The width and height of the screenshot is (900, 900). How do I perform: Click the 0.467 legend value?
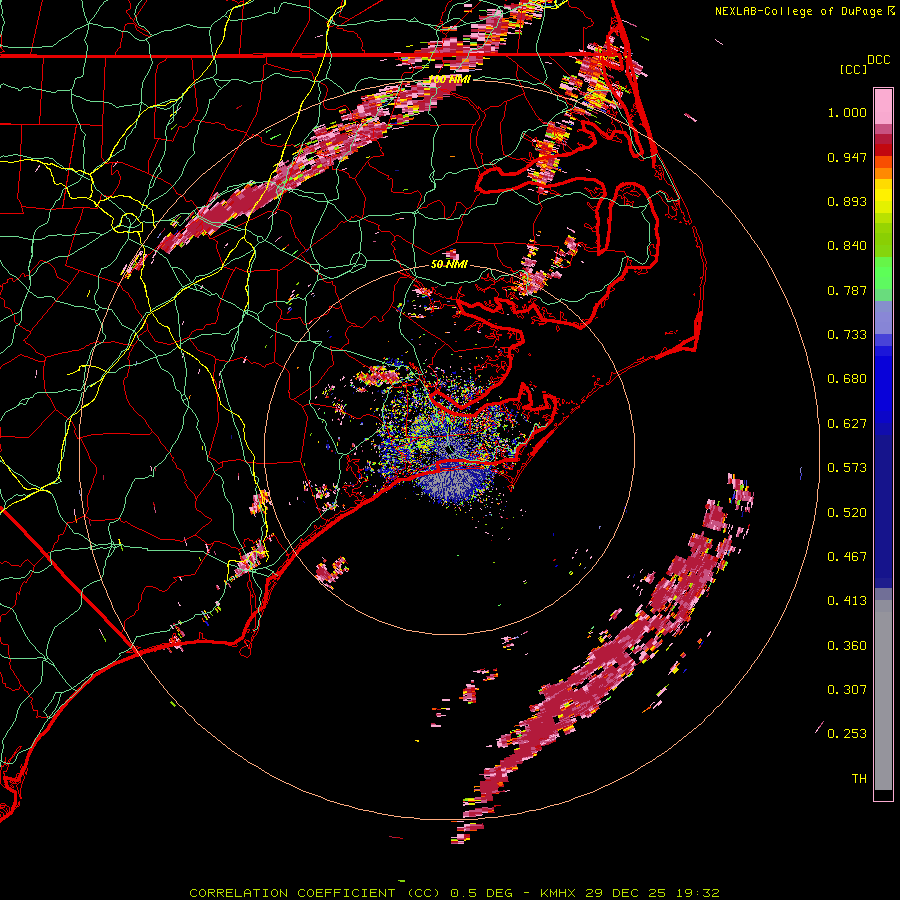tap(847, 557)
